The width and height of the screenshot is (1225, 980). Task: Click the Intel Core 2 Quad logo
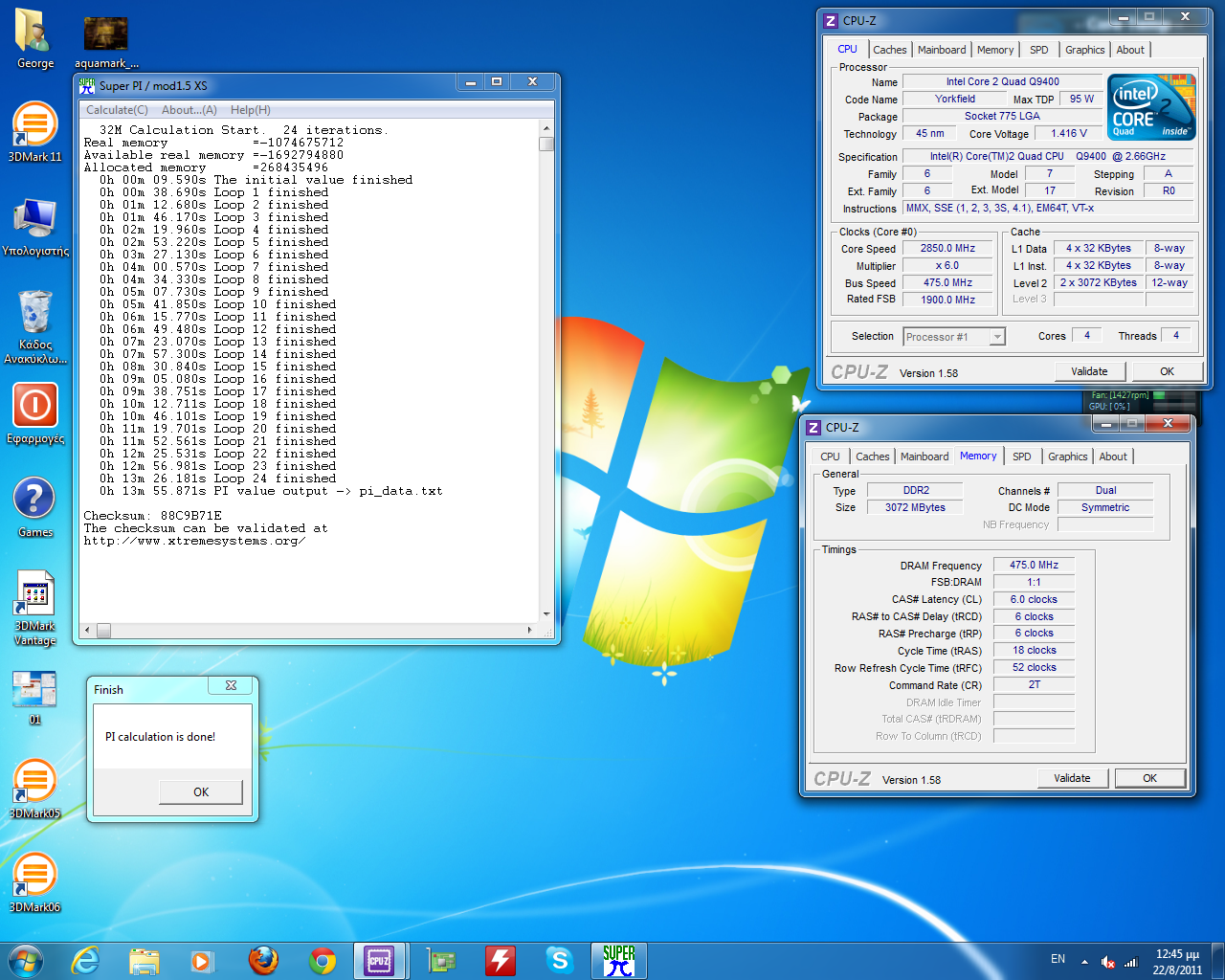pyautogui.click(x=1152, y=107)
